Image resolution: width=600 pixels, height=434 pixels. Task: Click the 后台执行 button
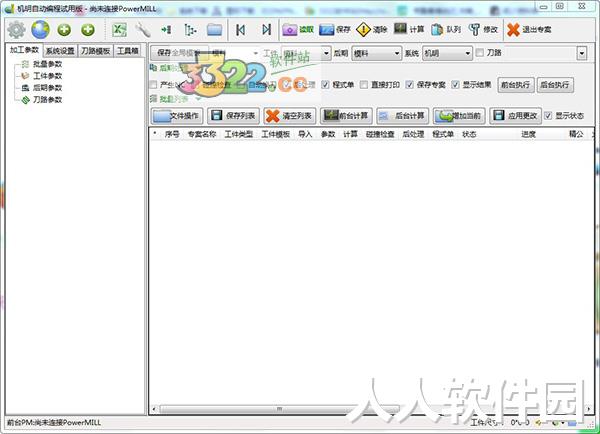click(x=554, y=85)
